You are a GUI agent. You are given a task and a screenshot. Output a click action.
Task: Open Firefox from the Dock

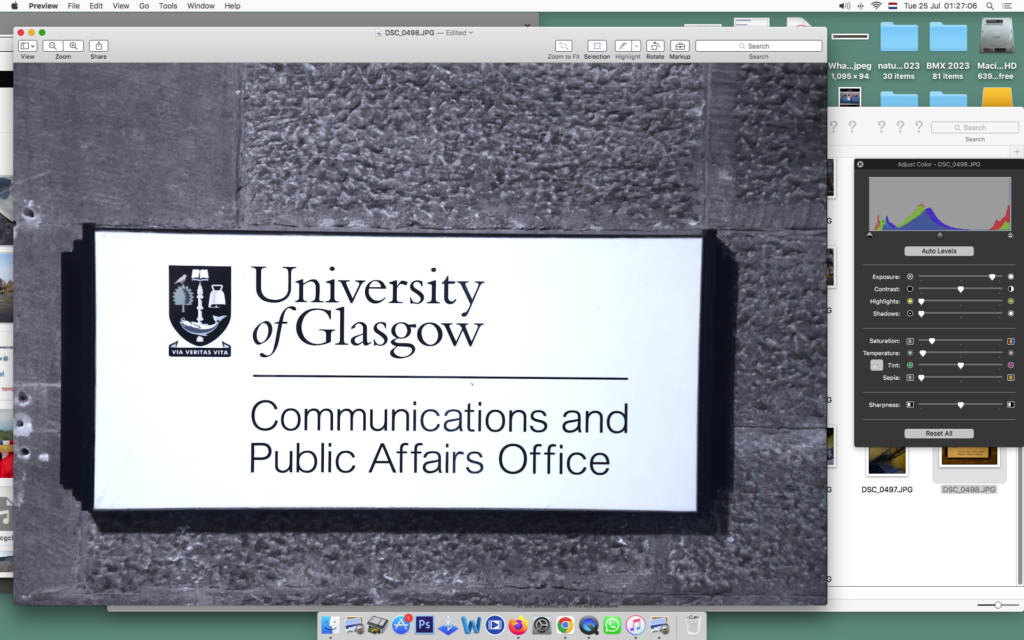(518, 625)
